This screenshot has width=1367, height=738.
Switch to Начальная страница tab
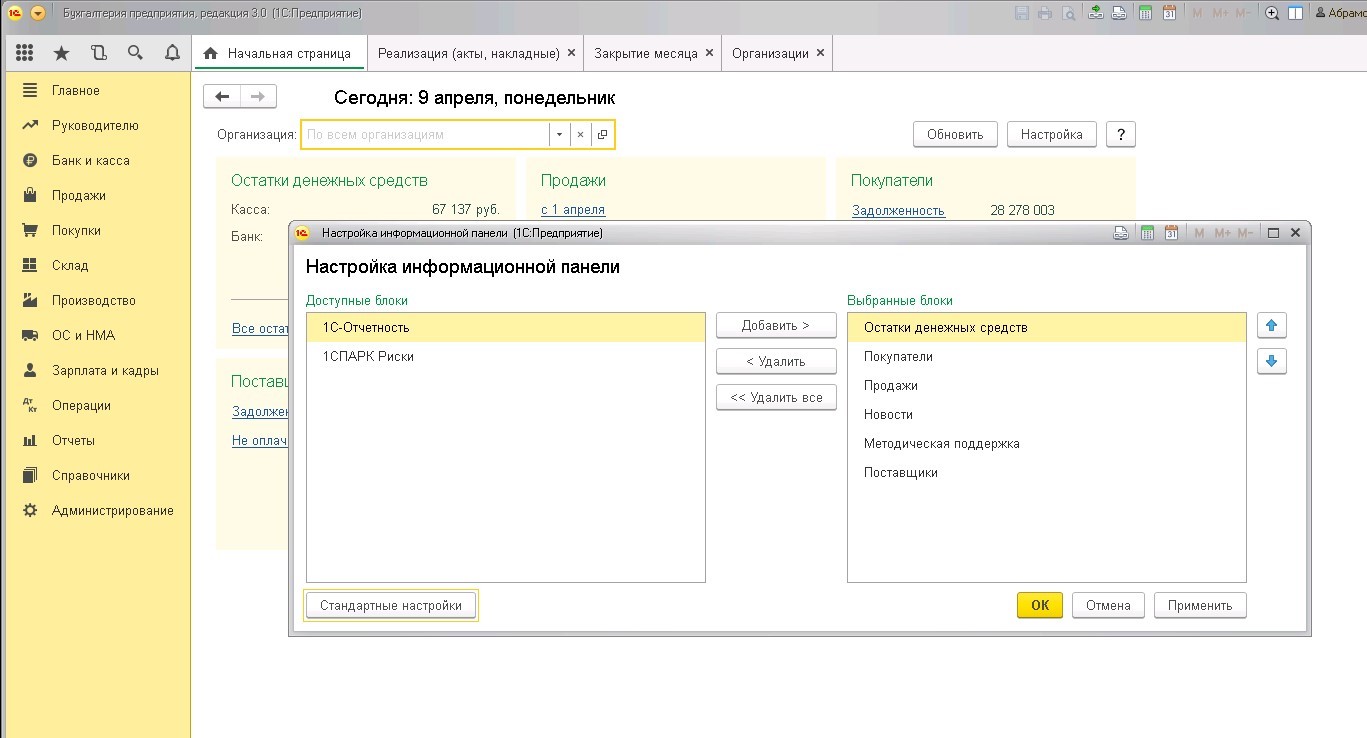(x=278, y=53)
